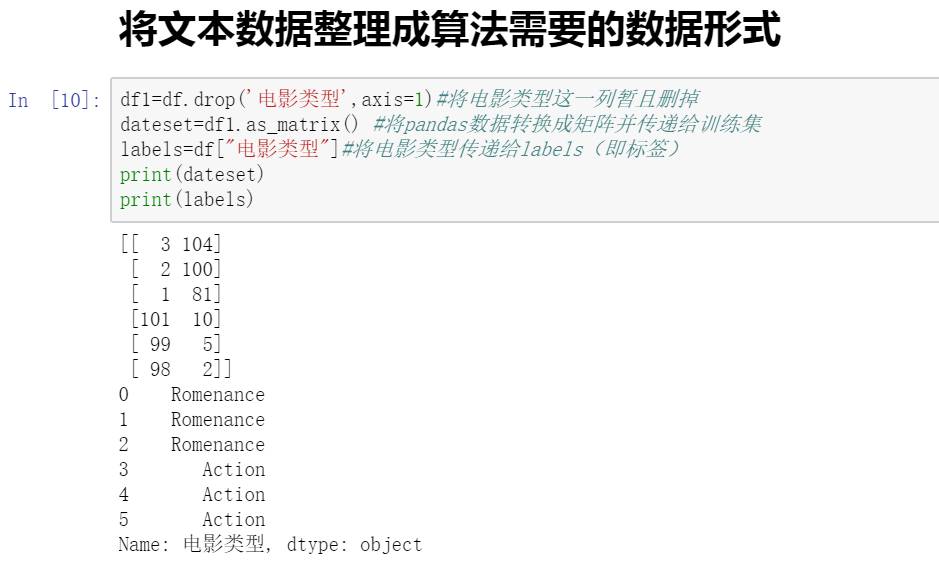Screen dimensions: 939x564
Task: Click the comment about pandas数据转换成矩阵
Action: coord(567,124)
